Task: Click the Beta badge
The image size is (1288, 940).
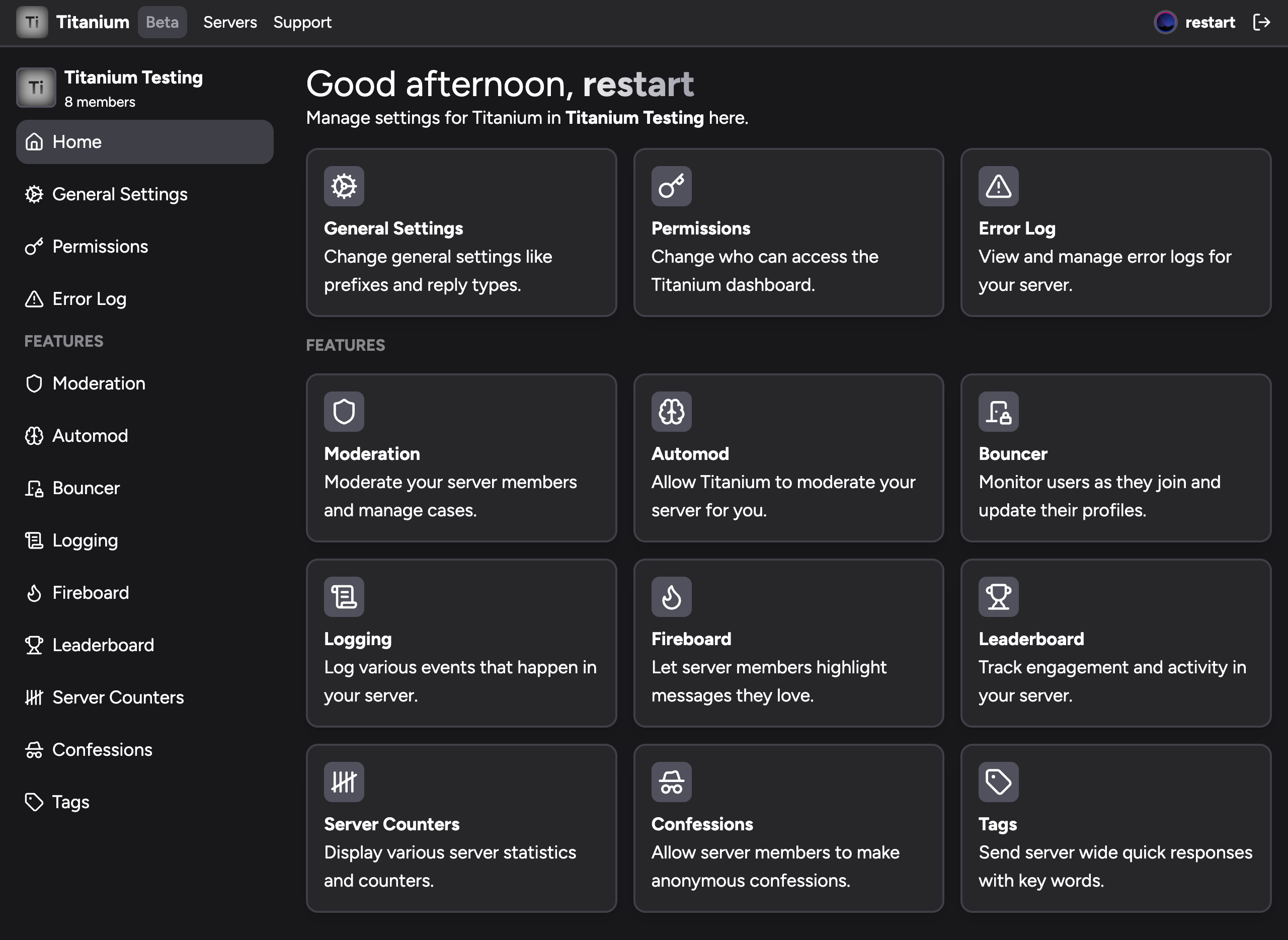Action: [x=162, y=22]
